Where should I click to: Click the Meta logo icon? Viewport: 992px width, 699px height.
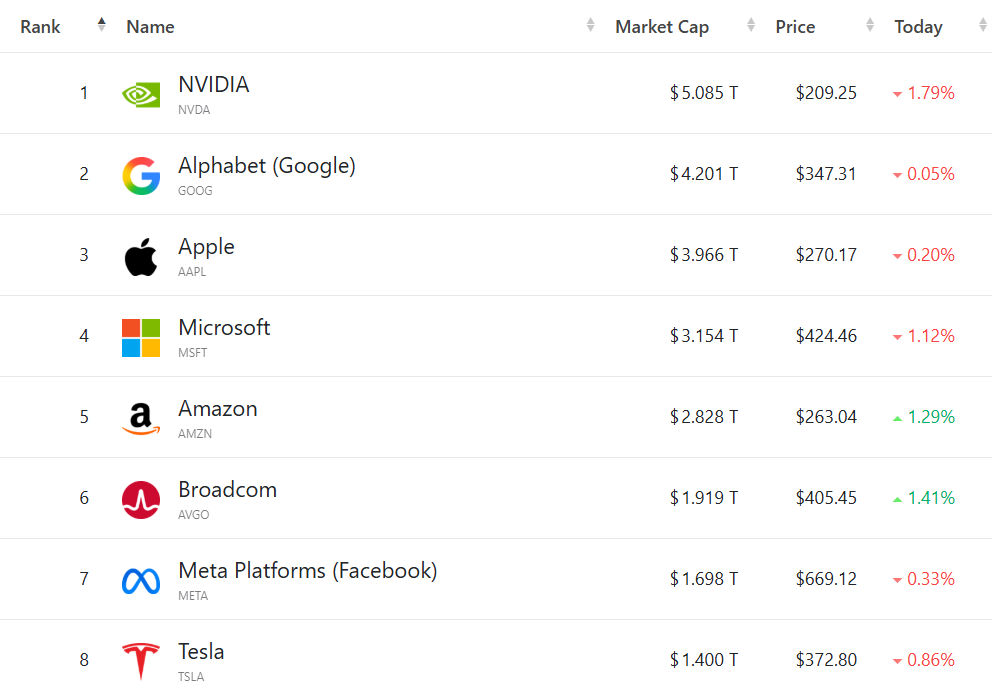point(141,581)
